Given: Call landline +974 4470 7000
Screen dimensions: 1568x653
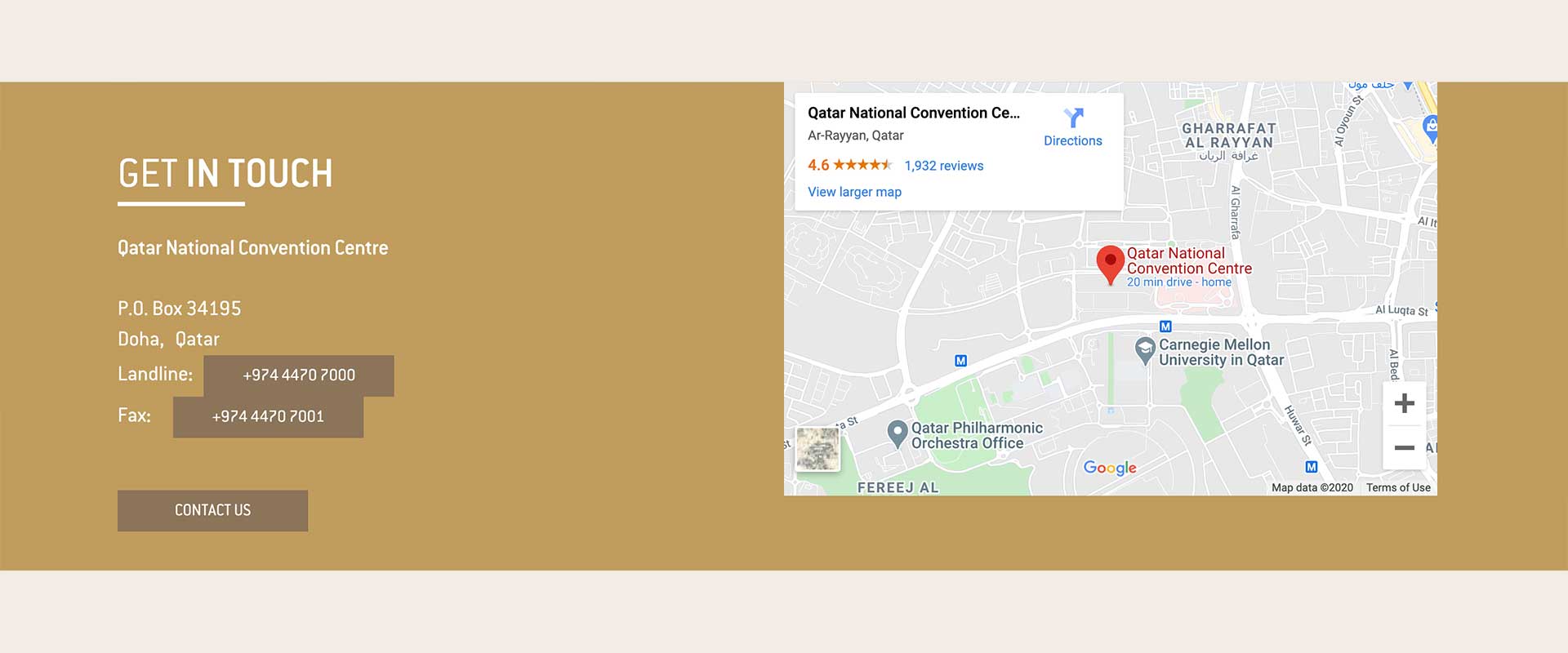Looking at the screenshot, I should pos(299,375).
